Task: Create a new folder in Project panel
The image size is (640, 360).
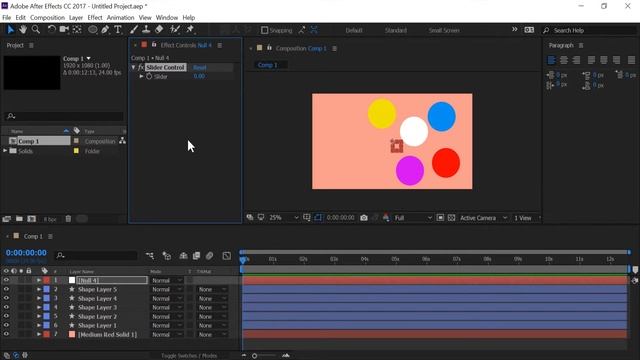Action: click(19, 219)
